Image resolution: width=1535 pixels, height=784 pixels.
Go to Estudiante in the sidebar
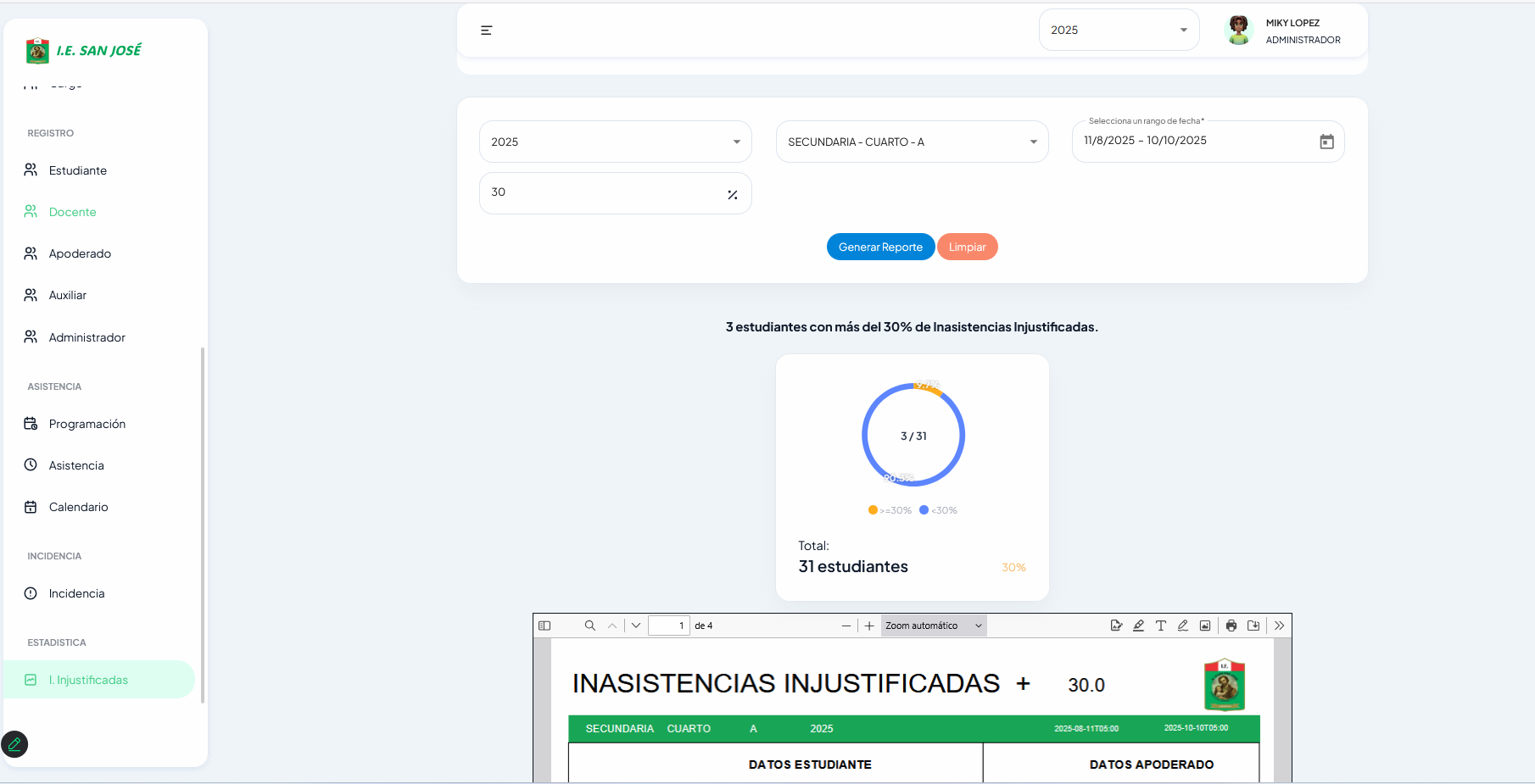(x=77, y=170)
